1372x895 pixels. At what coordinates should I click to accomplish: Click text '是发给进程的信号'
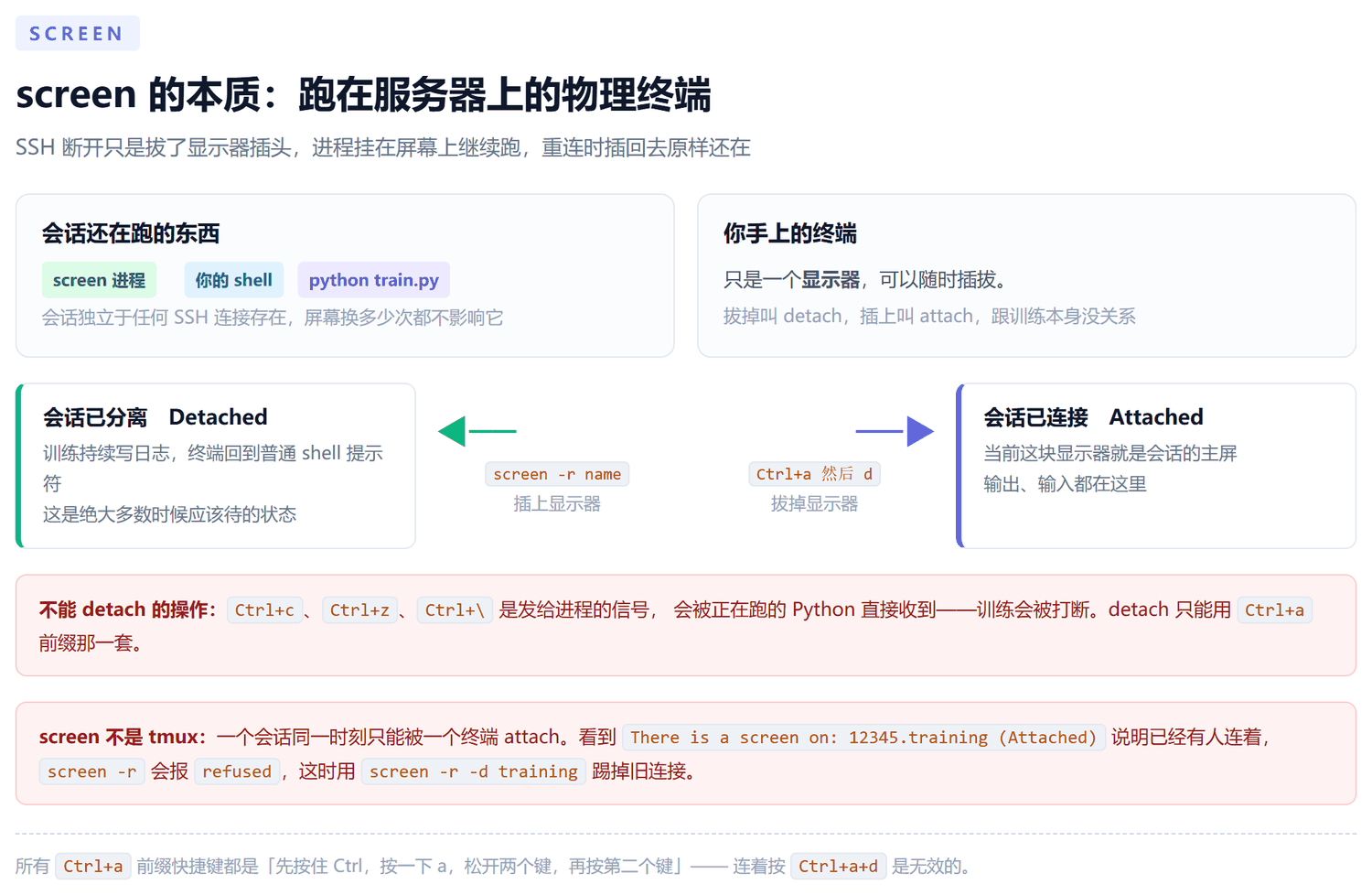click(x=573, y=609)
